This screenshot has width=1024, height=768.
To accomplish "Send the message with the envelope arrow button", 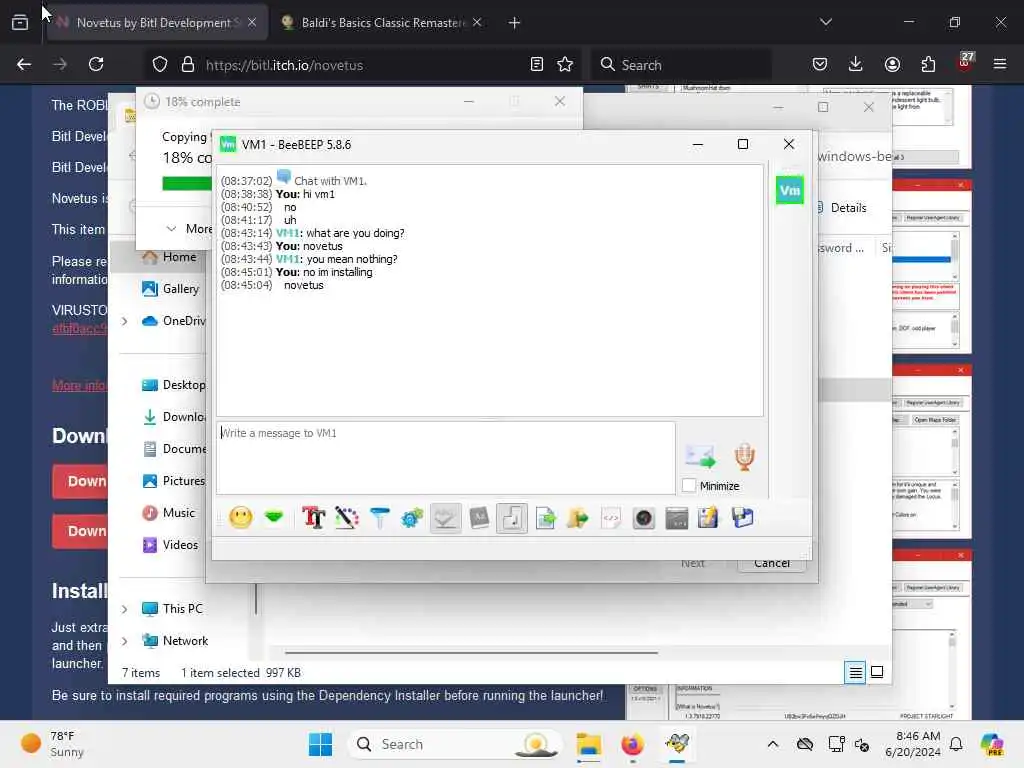I will [x=700, y=456].
